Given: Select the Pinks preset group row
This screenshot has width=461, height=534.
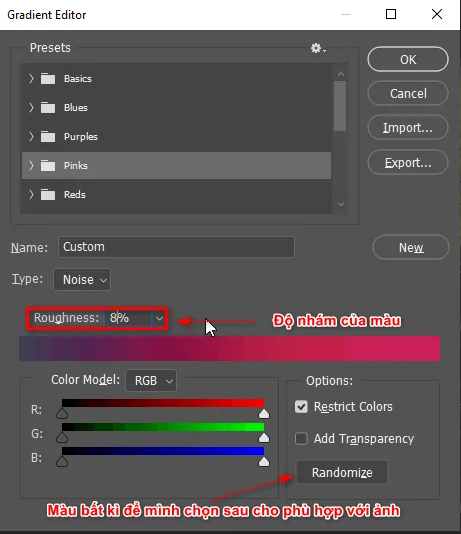Looking at the screenshot, I should (x=176, y=166).
